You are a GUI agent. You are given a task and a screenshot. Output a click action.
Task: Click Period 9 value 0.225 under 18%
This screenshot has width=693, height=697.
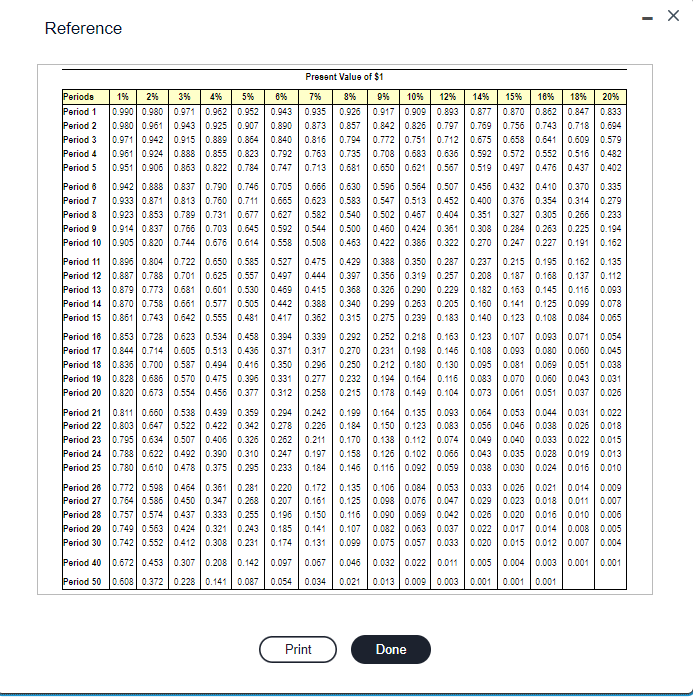coord(578,228)
